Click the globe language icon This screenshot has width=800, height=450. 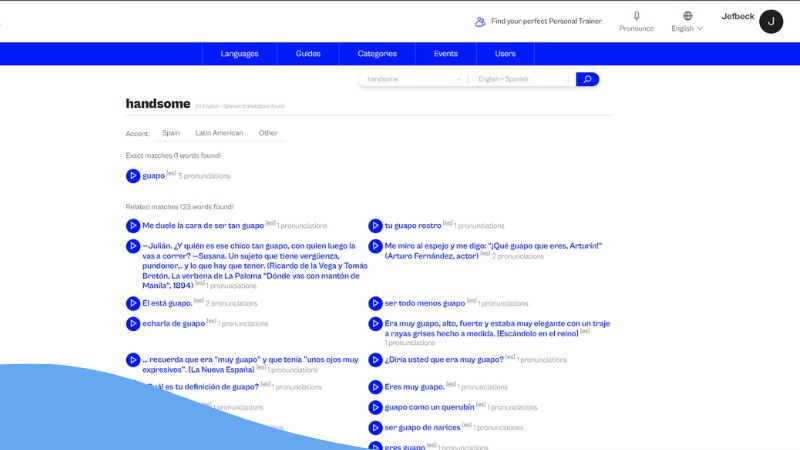(x=687, y=16)
